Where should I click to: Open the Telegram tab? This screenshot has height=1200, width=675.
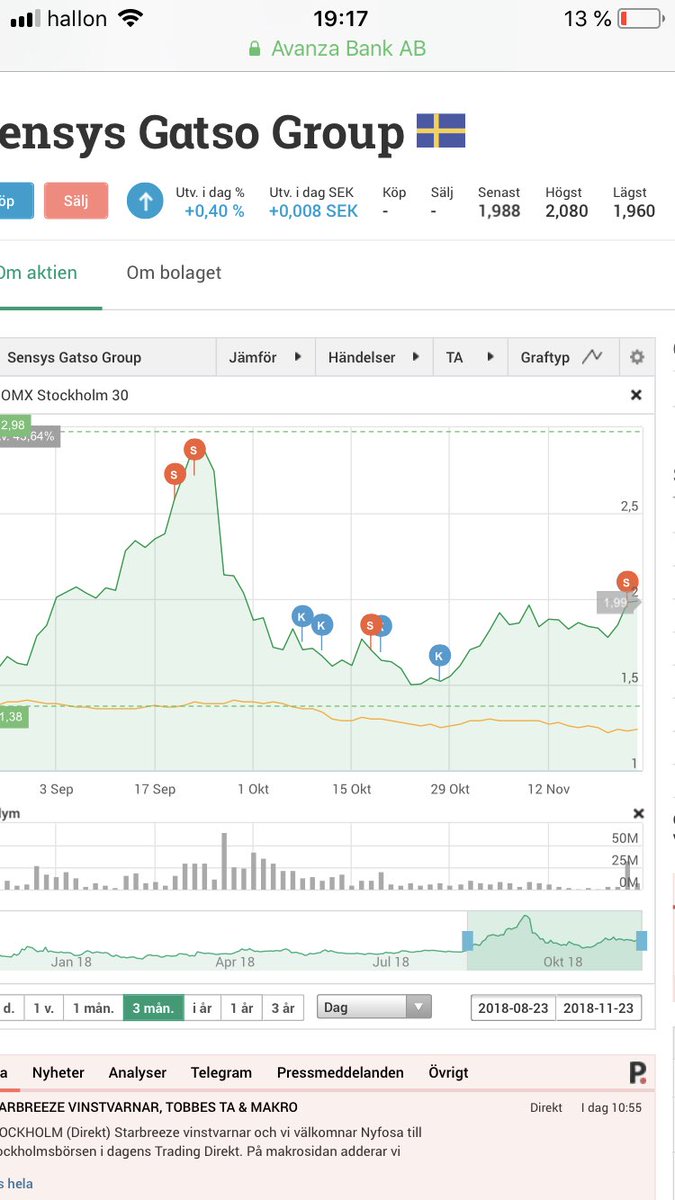point(221,1072)
